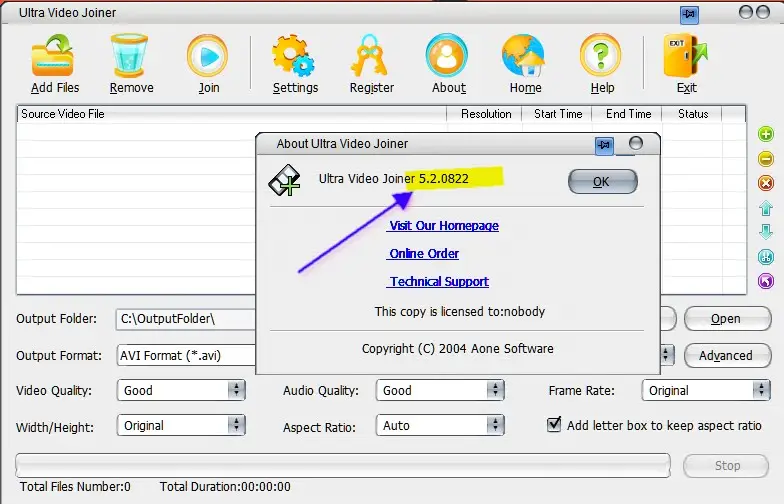Open the Aspect Ratio dropdown
784x504 pixels.
[x=440, y=426]
